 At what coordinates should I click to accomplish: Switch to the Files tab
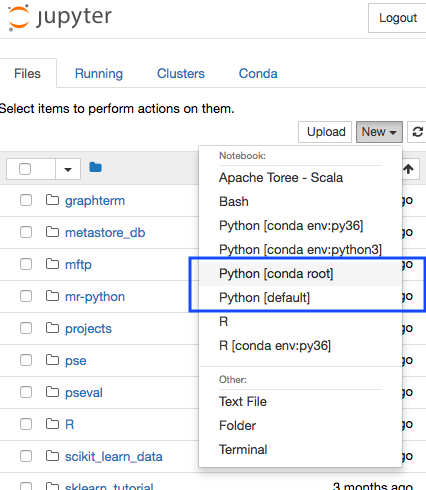pos(27,74)
